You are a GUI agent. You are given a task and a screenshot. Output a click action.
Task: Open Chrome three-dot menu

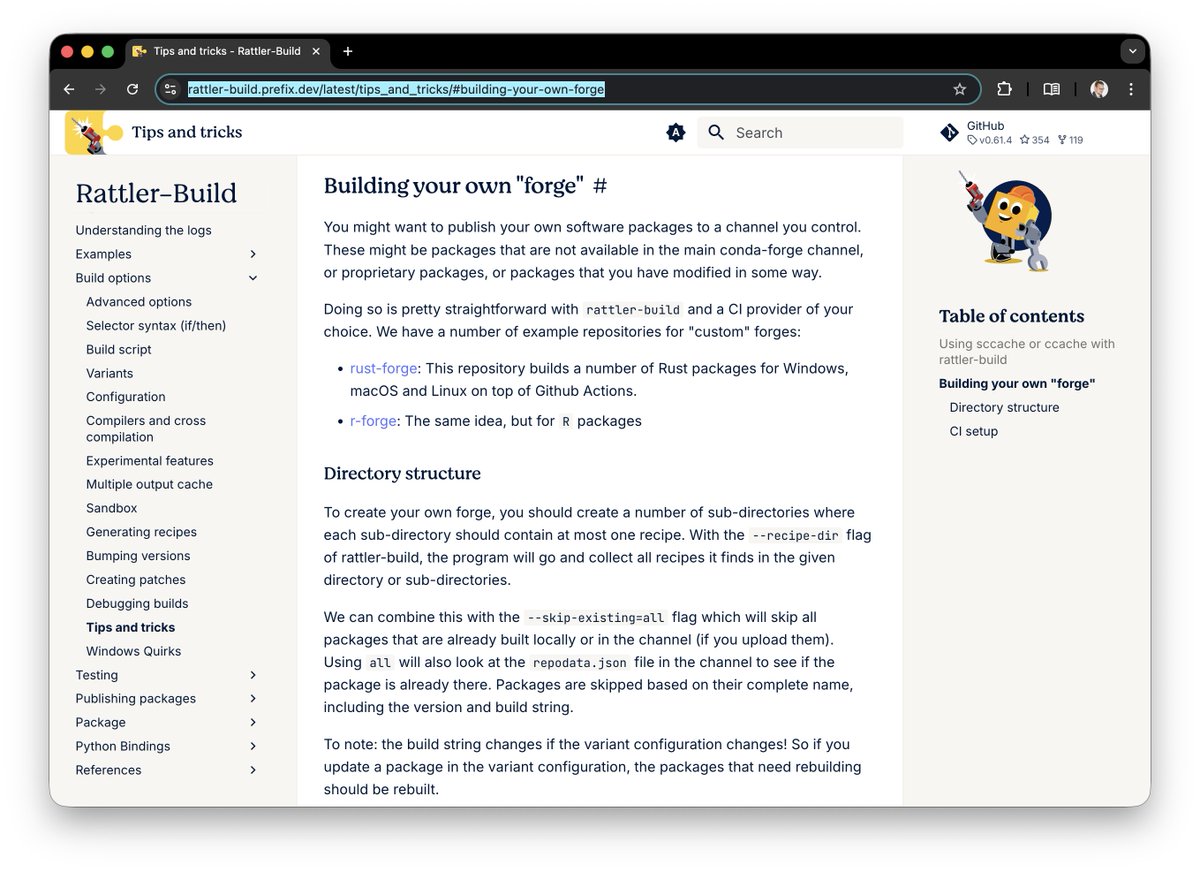(1131, 89)
